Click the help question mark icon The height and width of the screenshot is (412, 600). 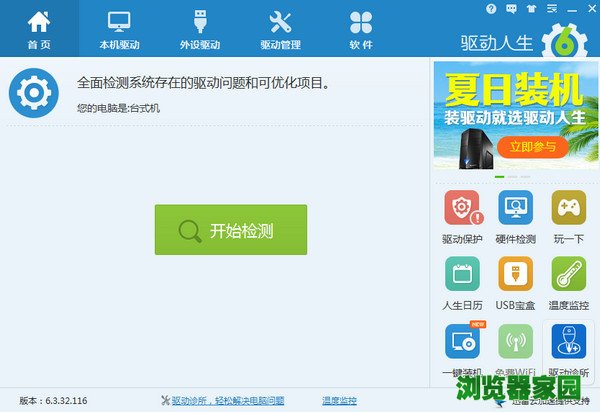(490, 8)
